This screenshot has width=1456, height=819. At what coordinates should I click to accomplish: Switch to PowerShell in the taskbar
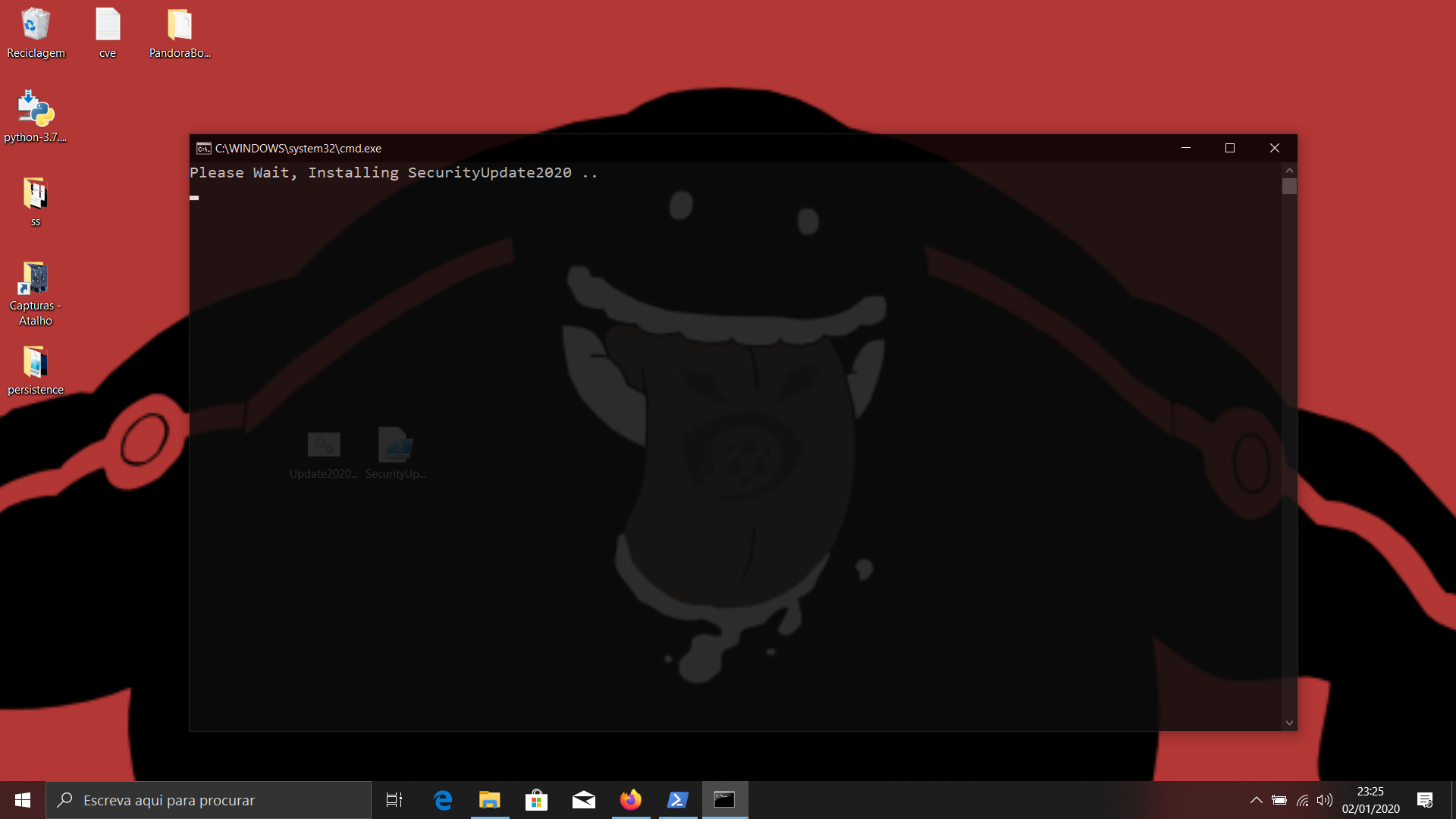(677, 800)
